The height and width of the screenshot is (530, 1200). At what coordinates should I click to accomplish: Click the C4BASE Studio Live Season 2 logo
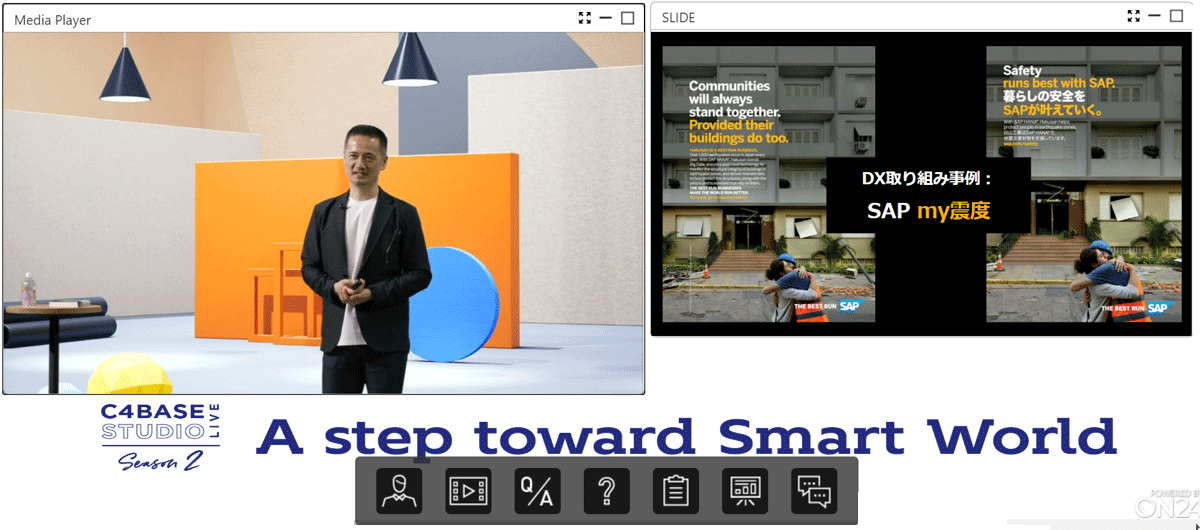[159, 439]
